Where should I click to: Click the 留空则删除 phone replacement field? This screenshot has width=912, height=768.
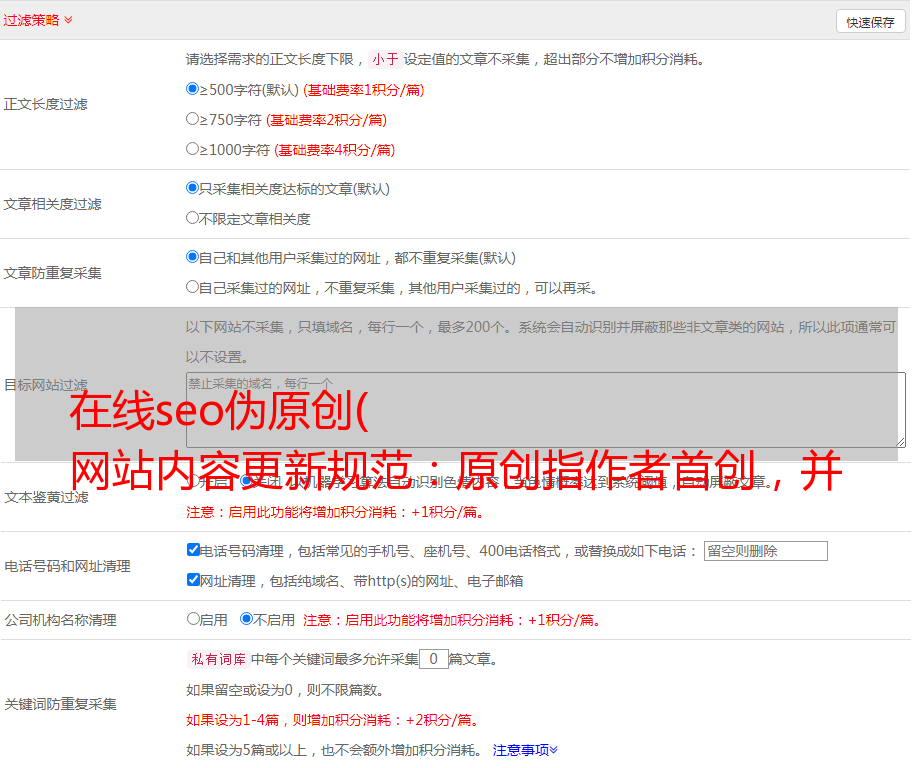[x=765, y=551]
